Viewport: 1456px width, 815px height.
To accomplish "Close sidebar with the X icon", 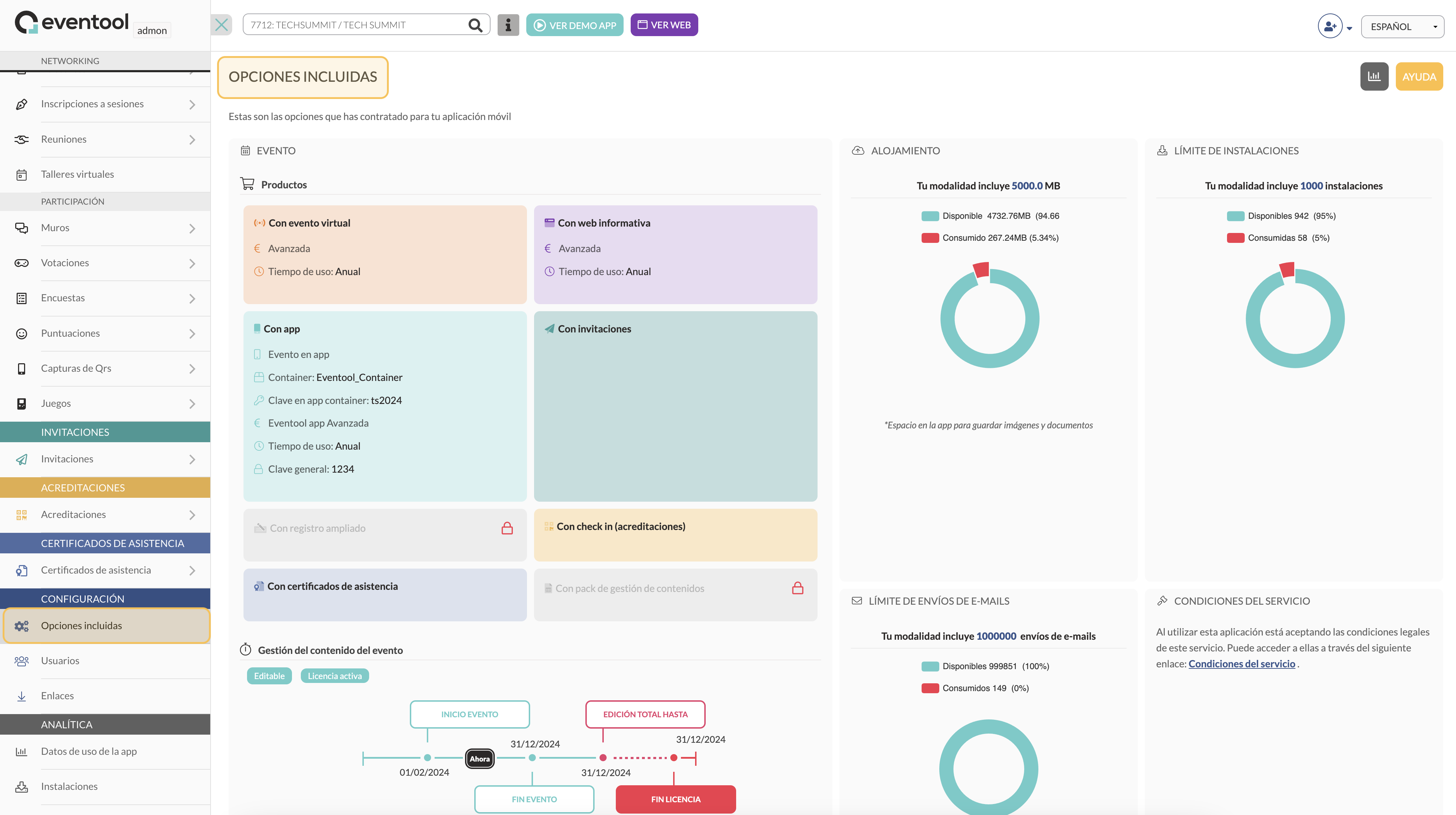I will tap(222, 25).
